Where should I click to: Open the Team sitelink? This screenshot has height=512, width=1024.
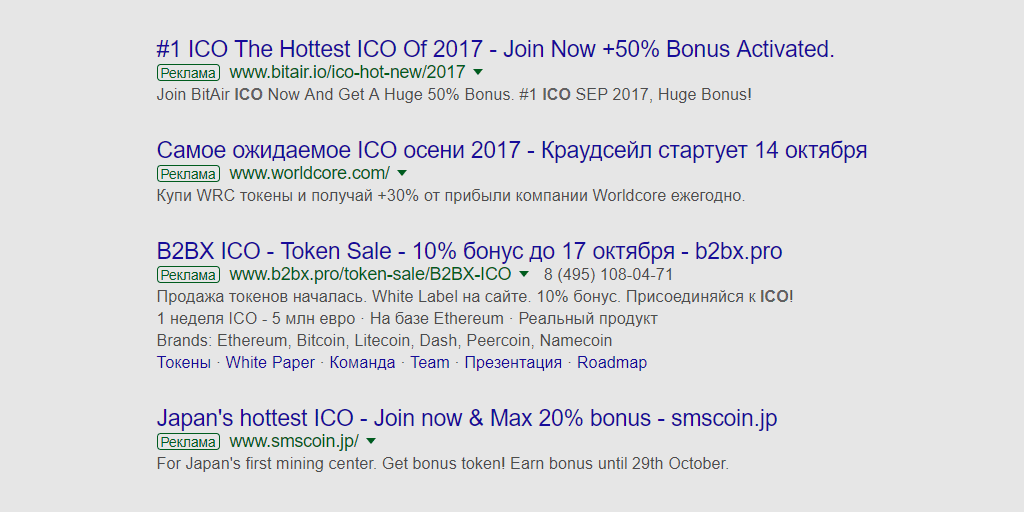pyautogui.click(x=430, y=362)
